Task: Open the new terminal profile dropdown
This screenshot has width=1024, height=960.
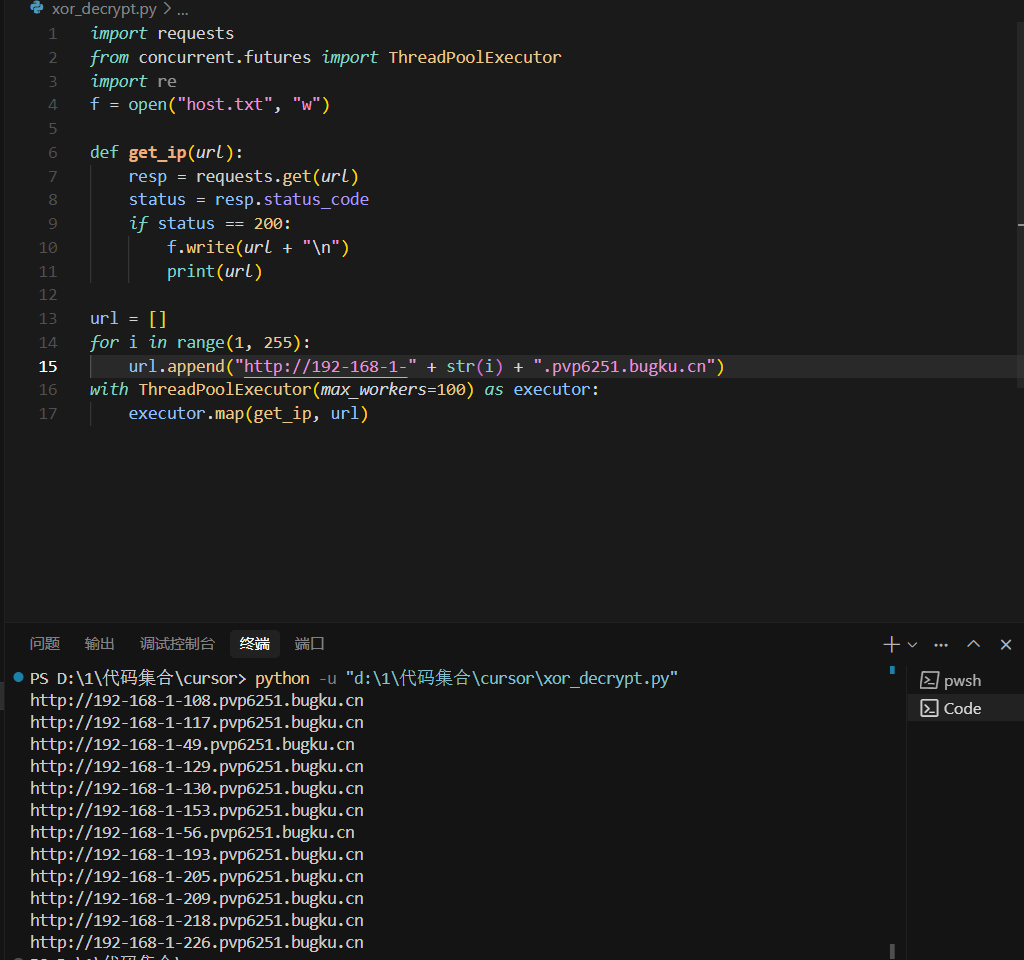Action: pos(912,645)
